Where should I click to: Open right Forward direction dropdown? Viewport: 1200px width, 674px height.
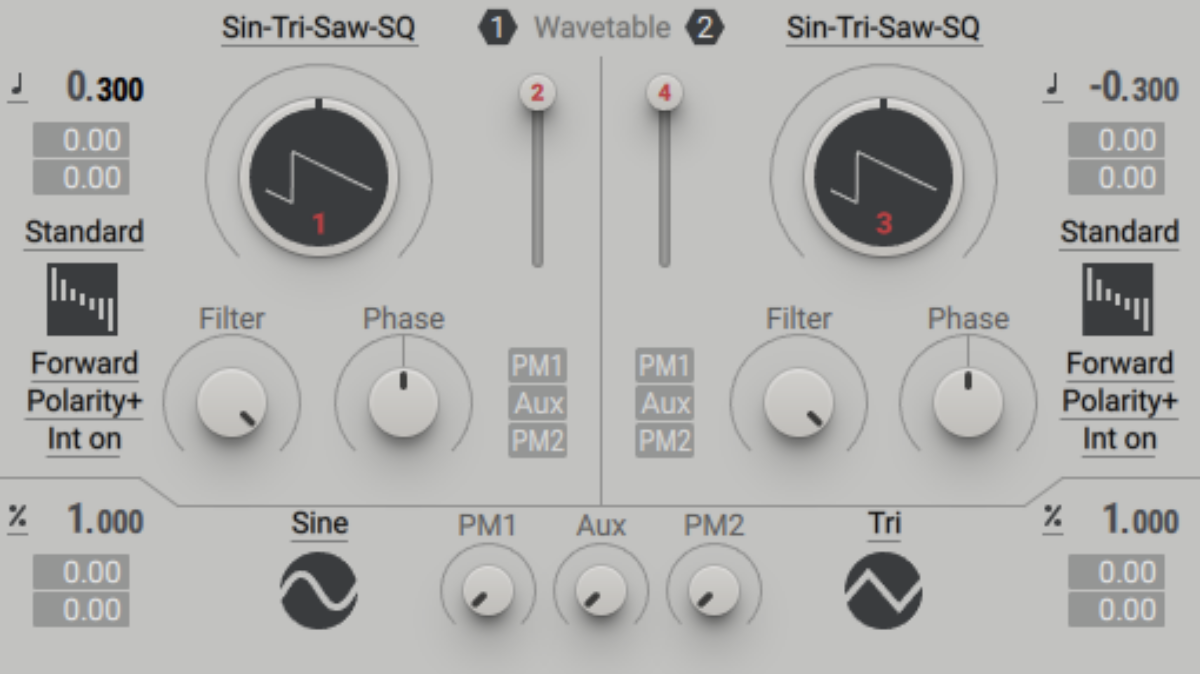click(x=1119, y=364)
